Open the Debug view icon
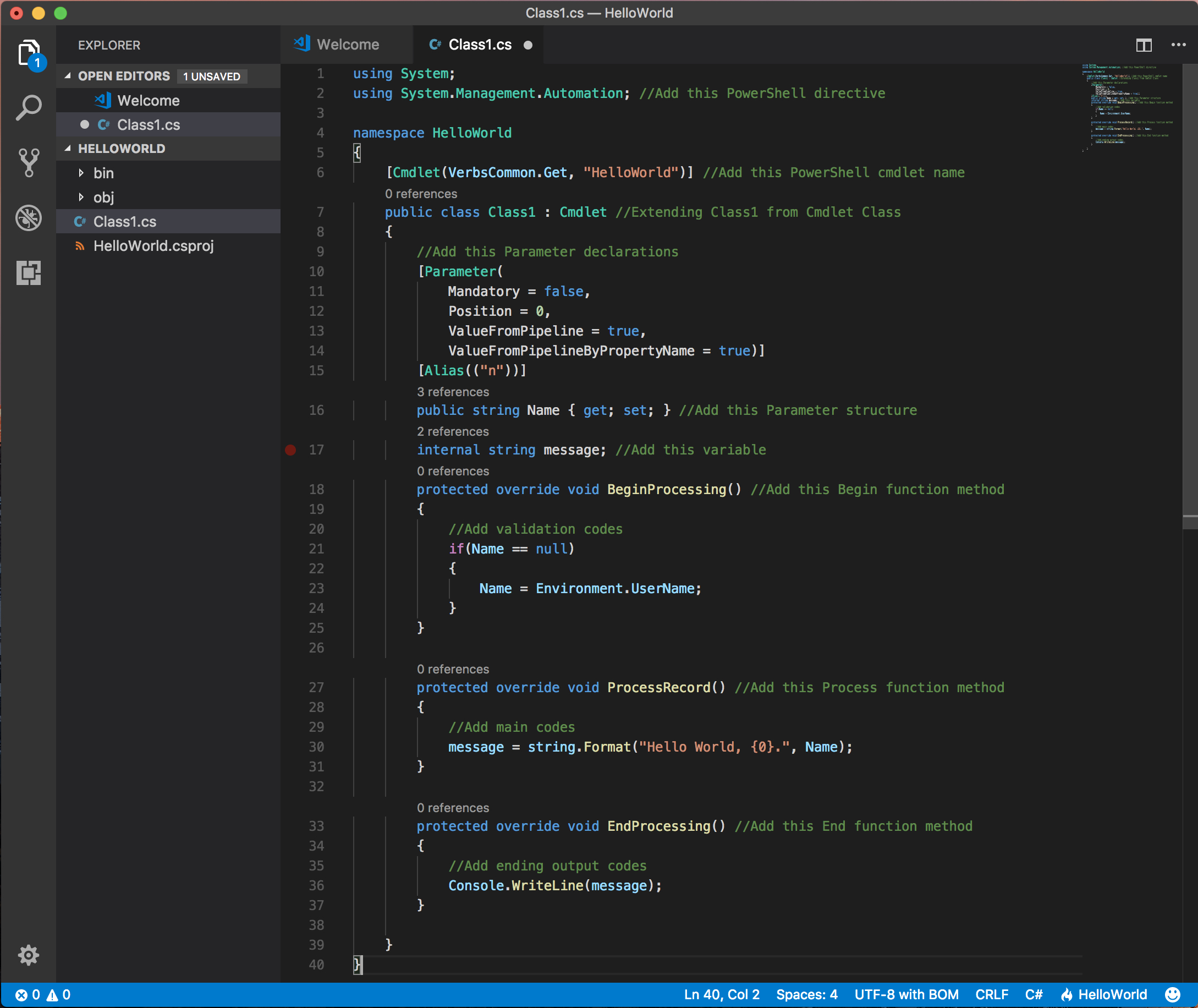The image size is (1198, 1008). point(29,218)
